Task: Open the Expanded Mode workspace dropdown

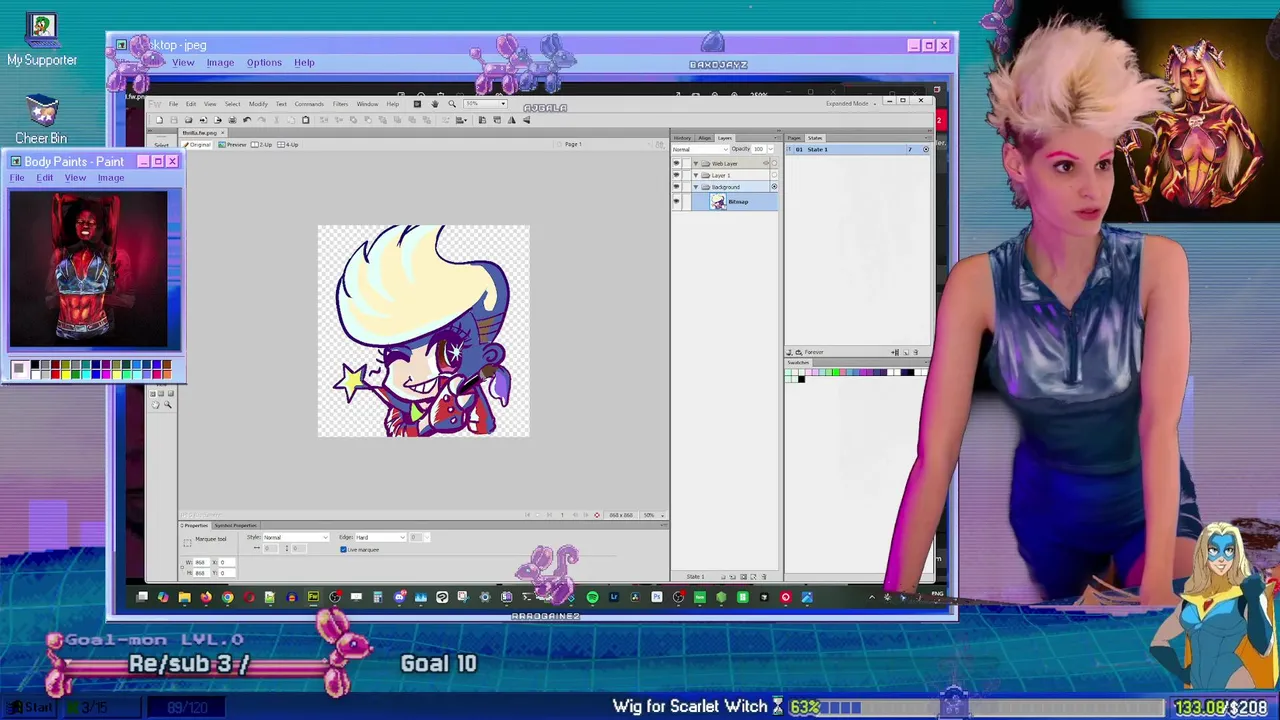Action: 852,103
